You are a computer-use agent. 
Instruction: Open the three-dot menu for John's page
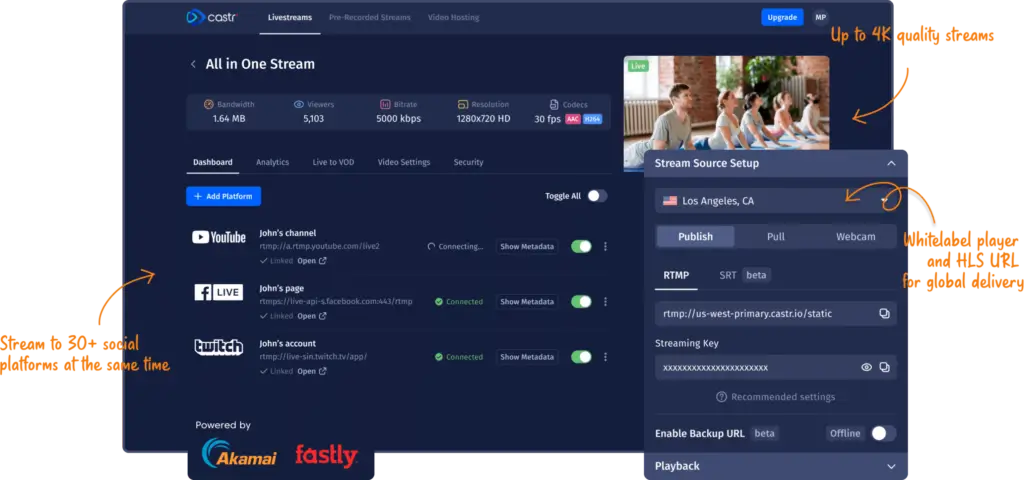tap(605, 302)
